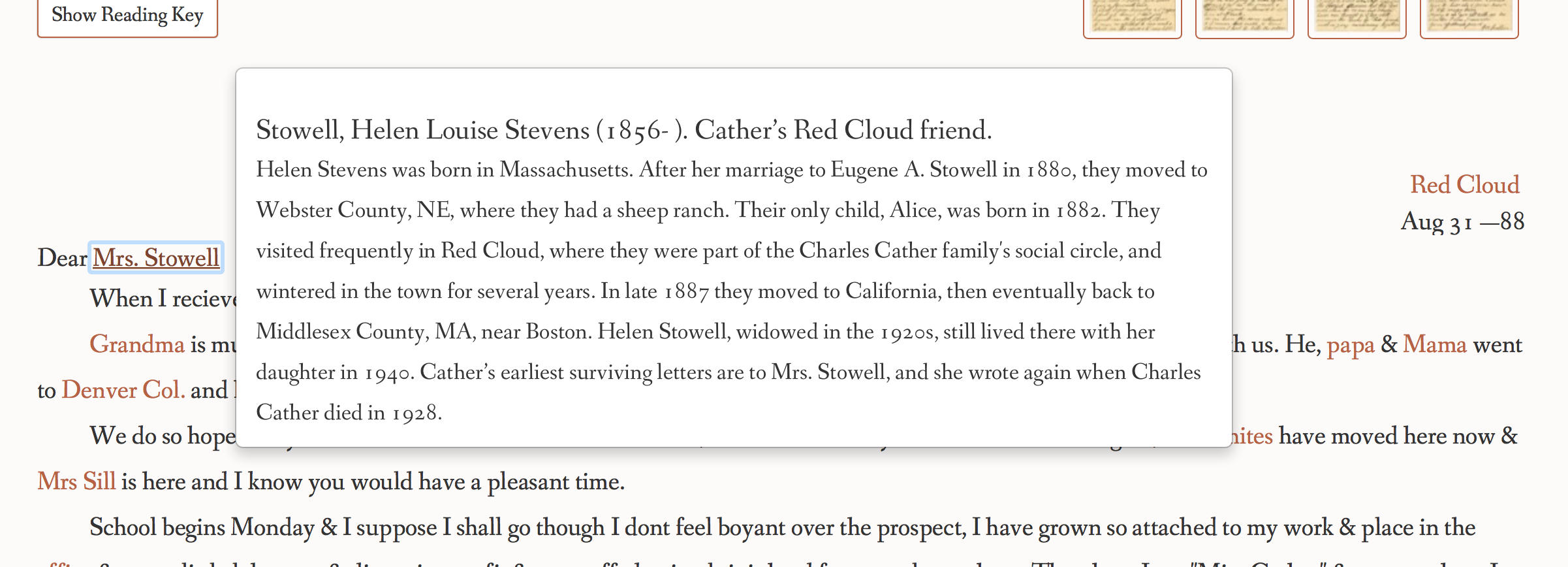Open the third letter page thumbnail
The width and height of the screenshot is (1568, 567).
1357,17
